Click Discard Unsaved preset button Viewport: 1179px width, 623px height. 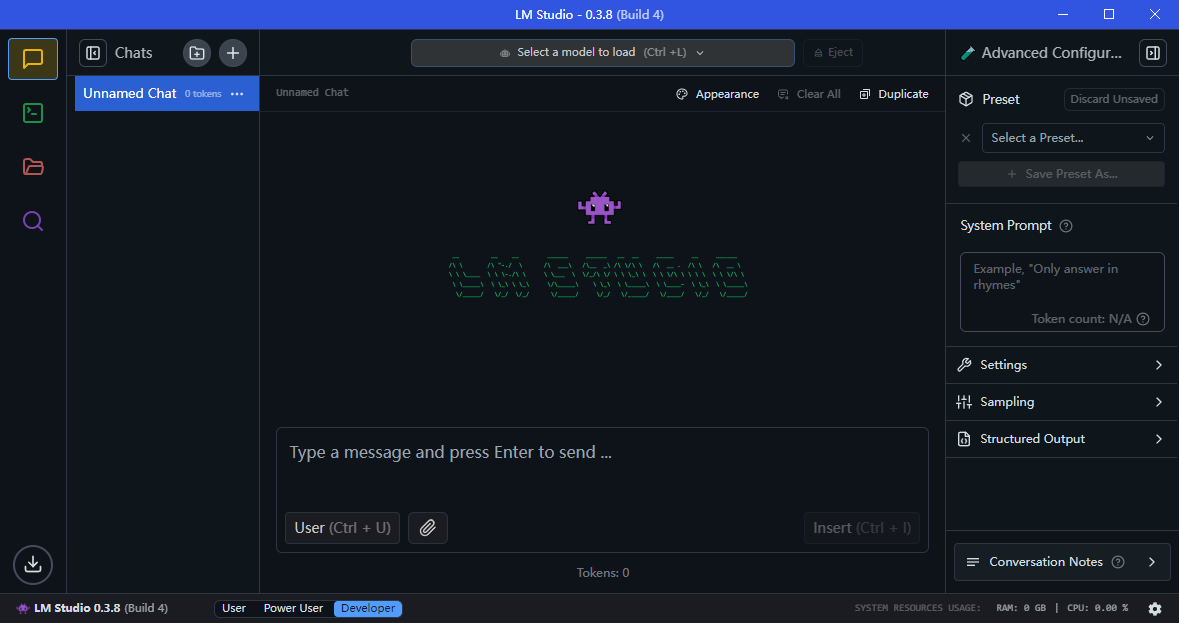(1114, 99)
